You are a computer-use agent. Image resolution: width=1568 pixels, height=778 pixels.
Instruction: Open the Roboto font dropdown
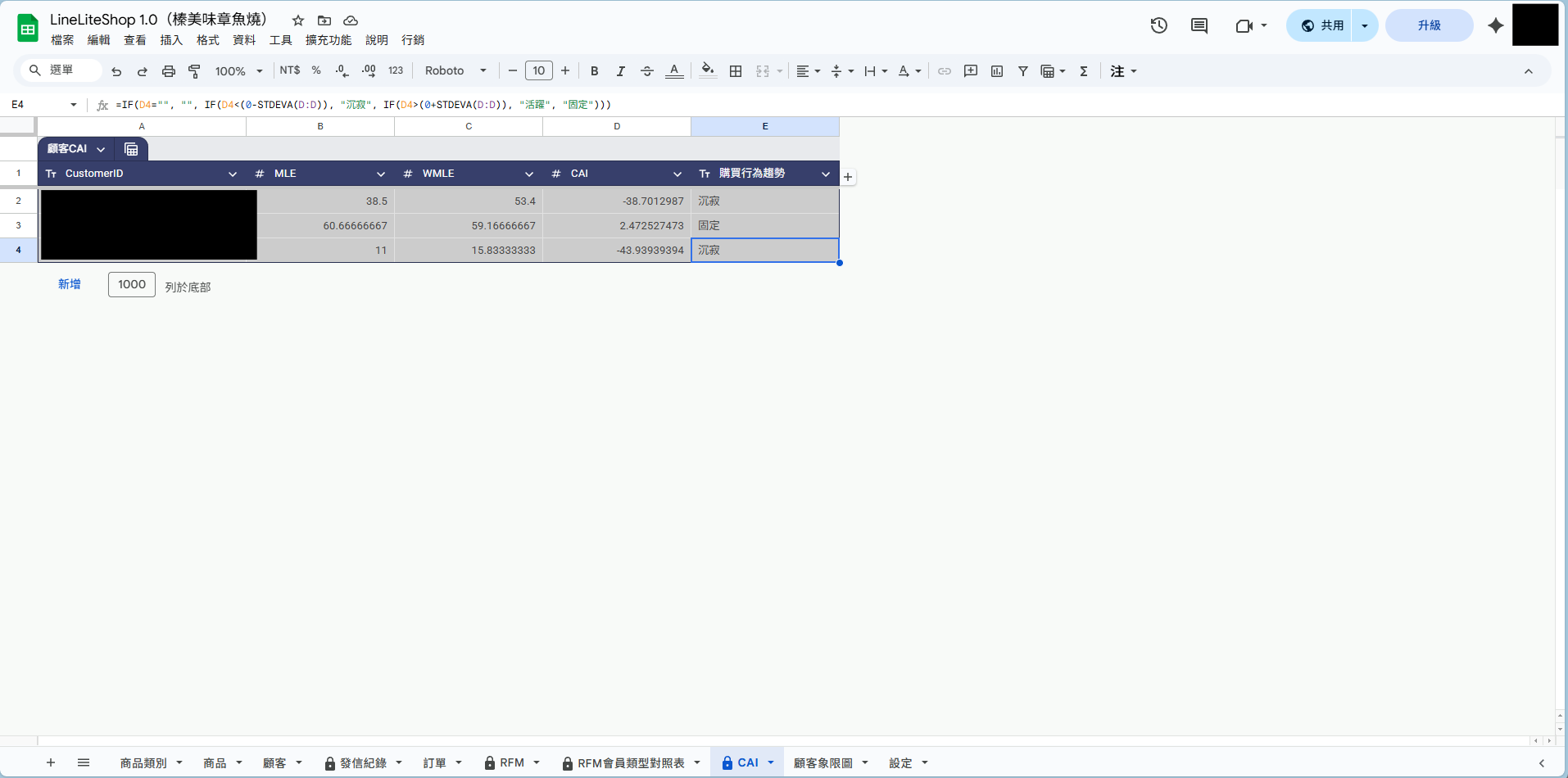click(455, 71)
